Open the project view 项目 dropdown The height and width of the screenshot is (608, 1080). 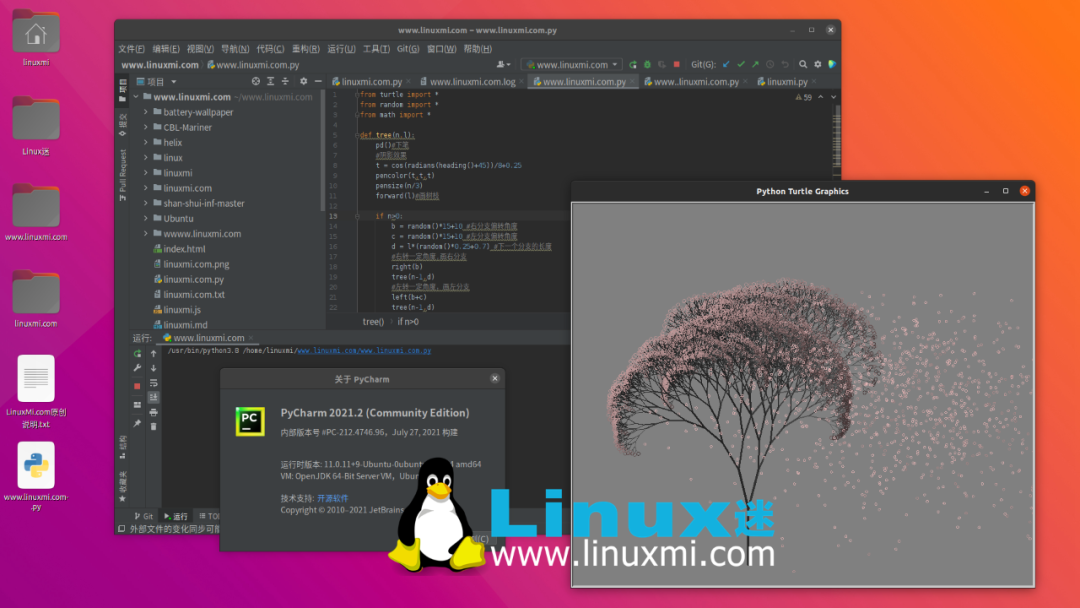[156, 81]
